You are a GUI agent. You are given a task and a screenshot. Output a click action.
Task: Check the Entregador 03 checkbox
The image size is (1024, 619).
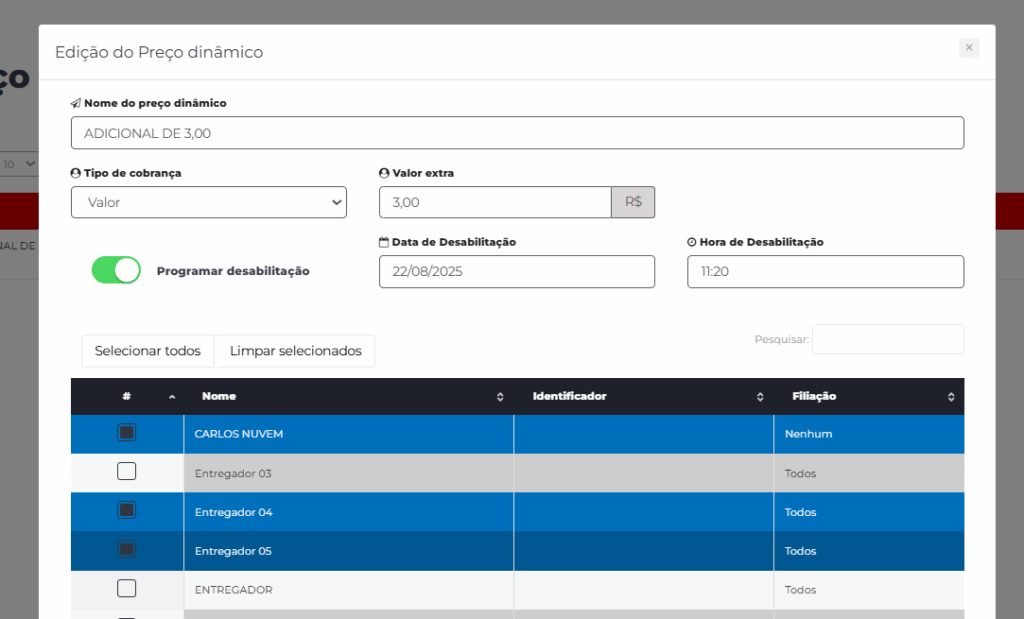click(127, 472)
